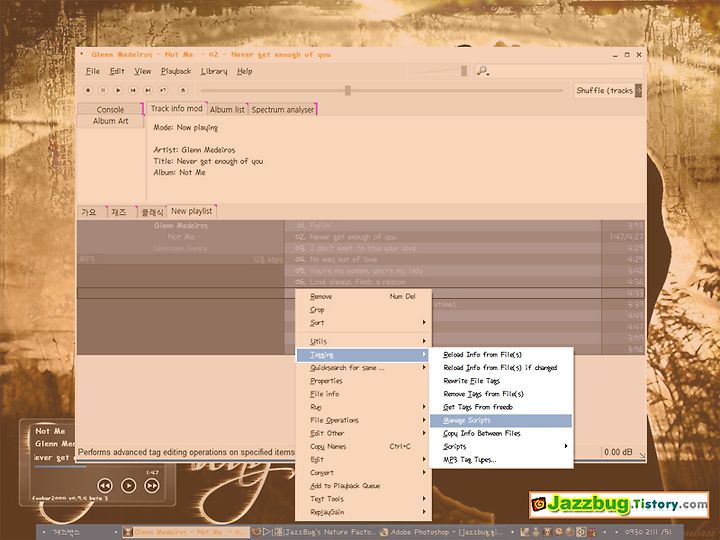Open the Playback menu

176,71
